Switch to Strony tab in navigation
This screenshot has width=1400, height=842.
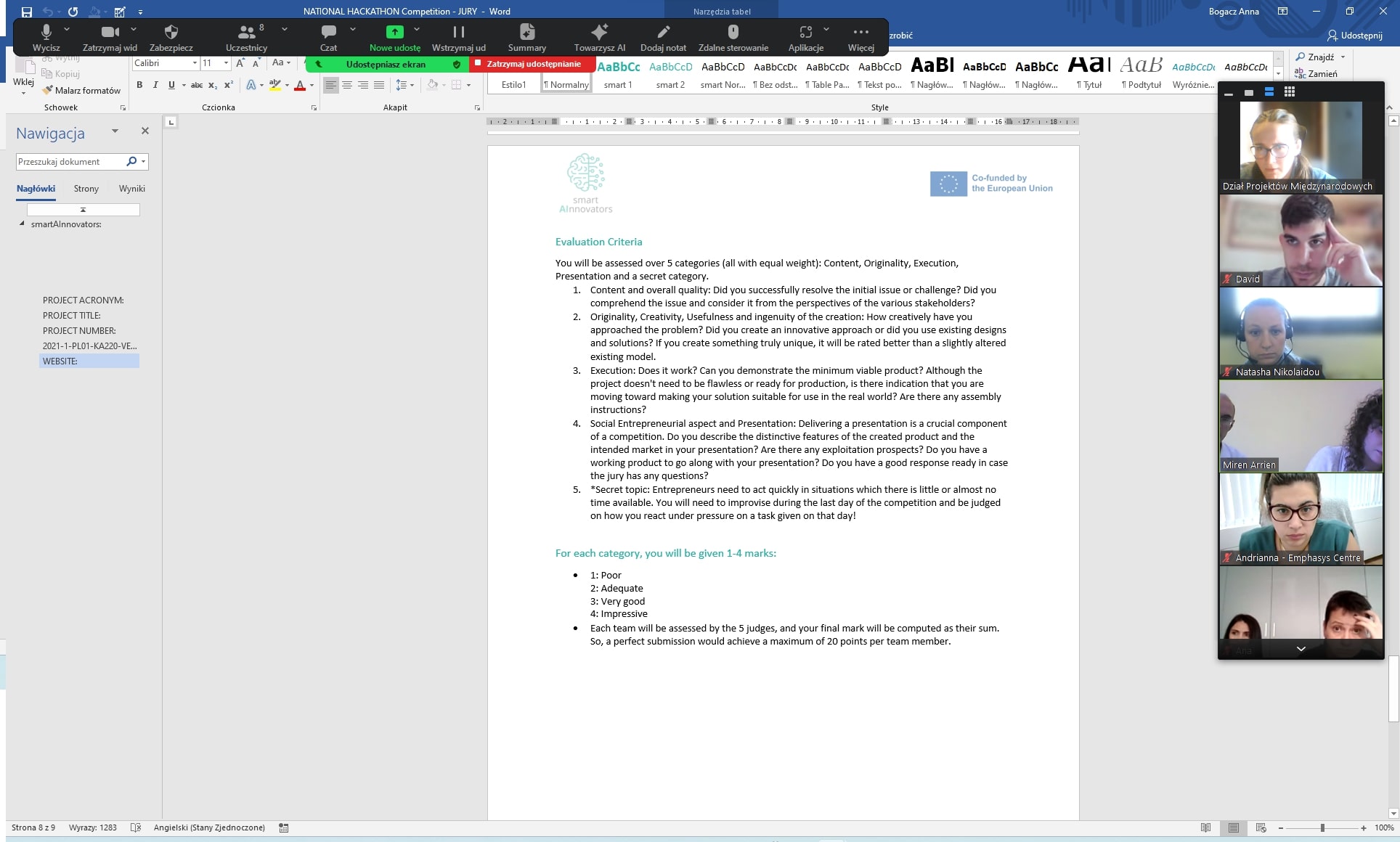(86, 189)
